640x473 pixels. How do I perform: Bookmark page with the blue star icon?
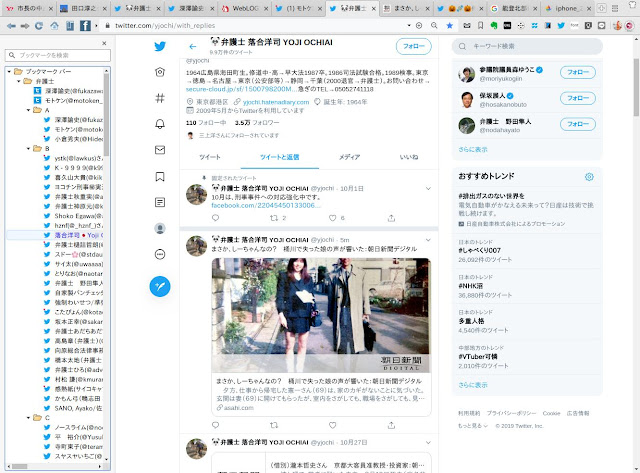coord(449,25)
